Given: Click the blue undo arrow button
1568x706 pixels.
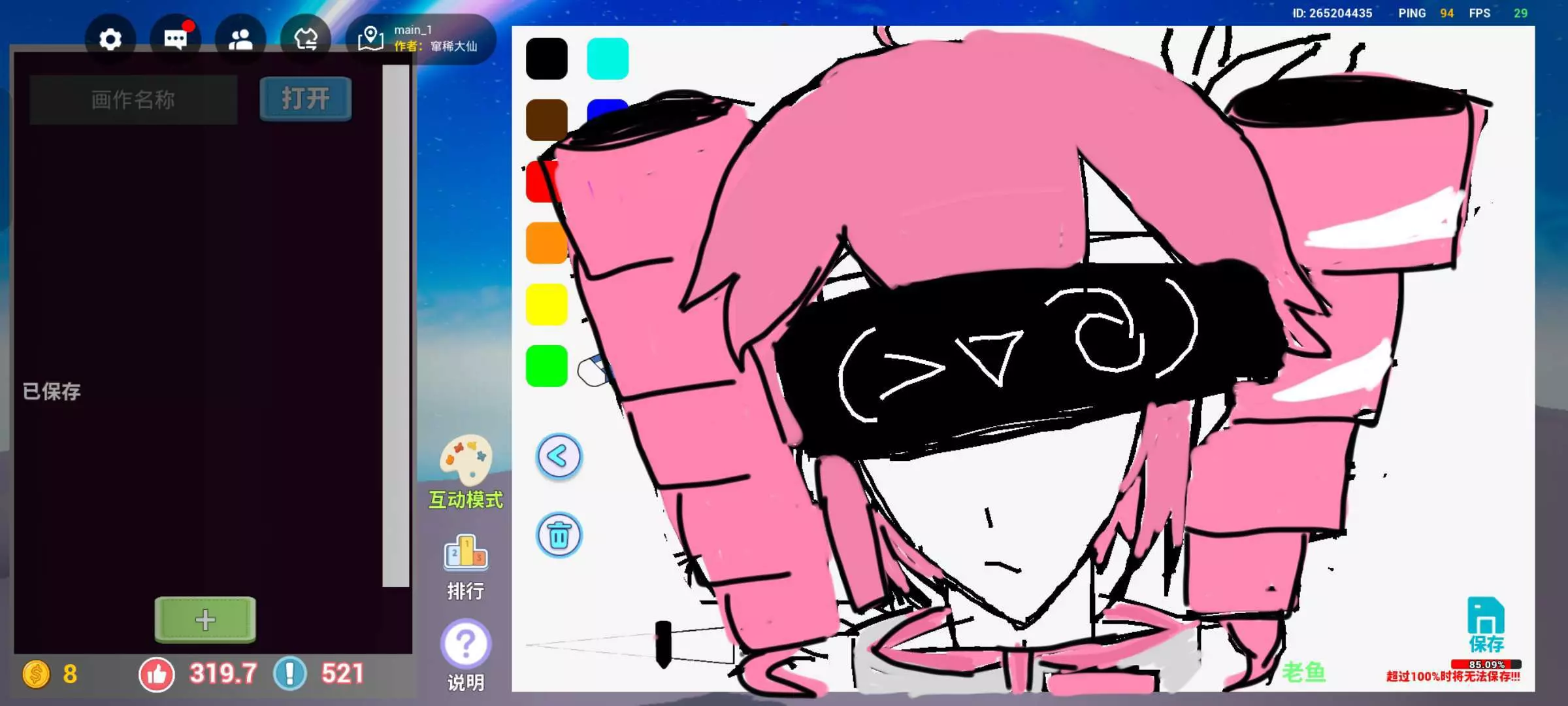Looking at the screenshot, I should [x=559, y=456].
